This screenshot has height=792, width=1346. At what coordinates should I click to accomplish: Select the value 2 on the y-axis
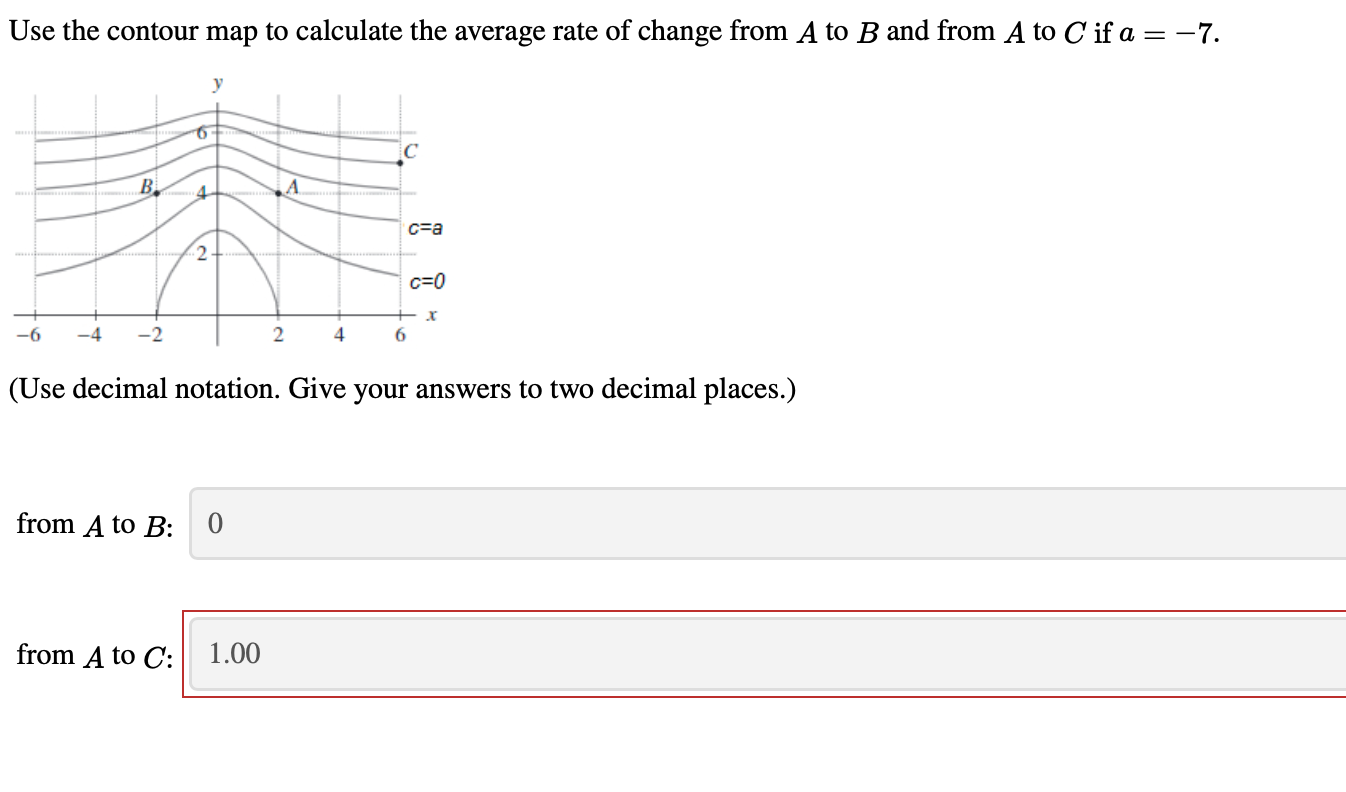click(x=200, y=253)
